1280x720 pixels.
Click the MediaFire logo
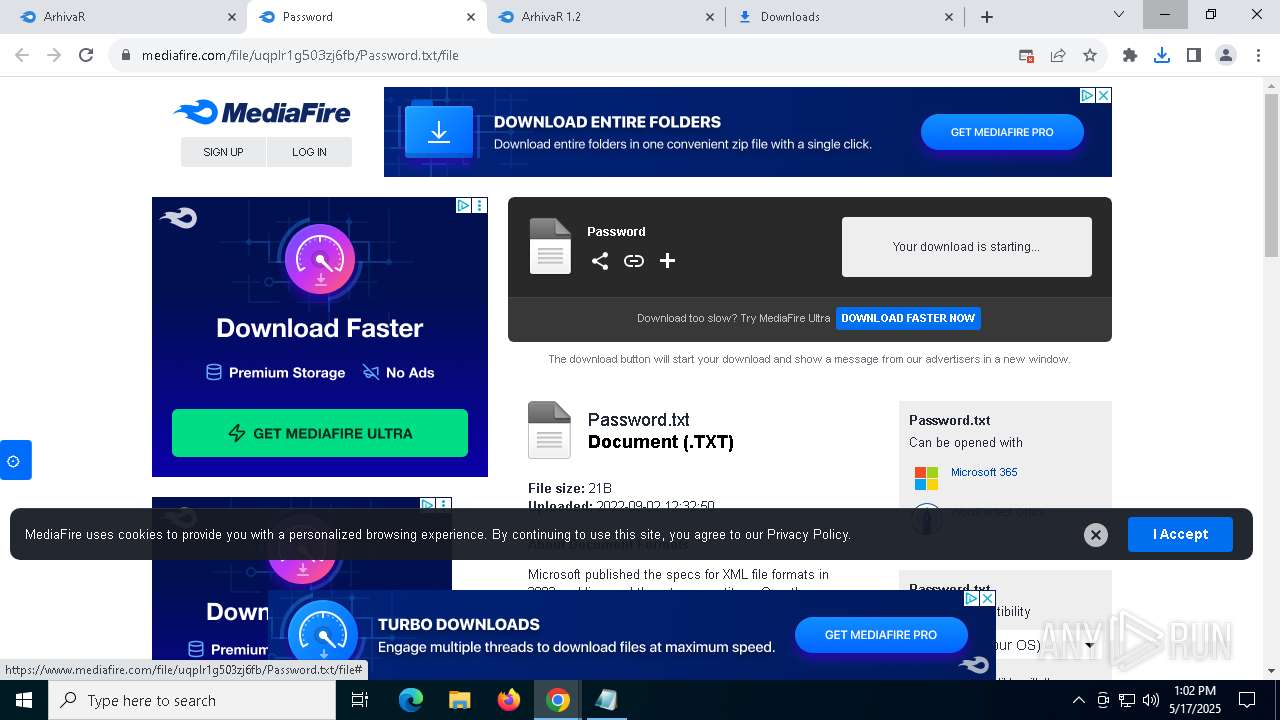click(x=262, y=112)
